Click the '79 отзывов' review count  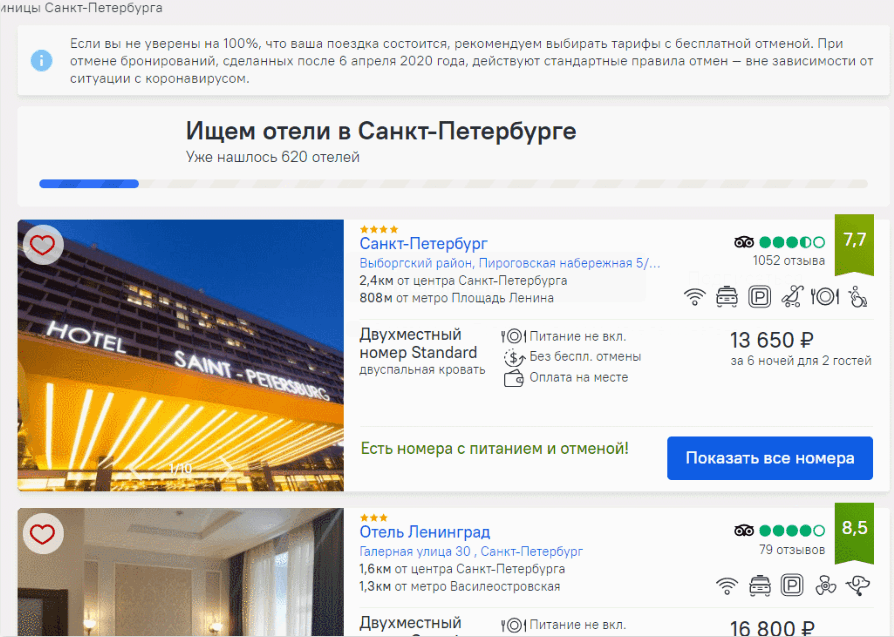(792, 550)
